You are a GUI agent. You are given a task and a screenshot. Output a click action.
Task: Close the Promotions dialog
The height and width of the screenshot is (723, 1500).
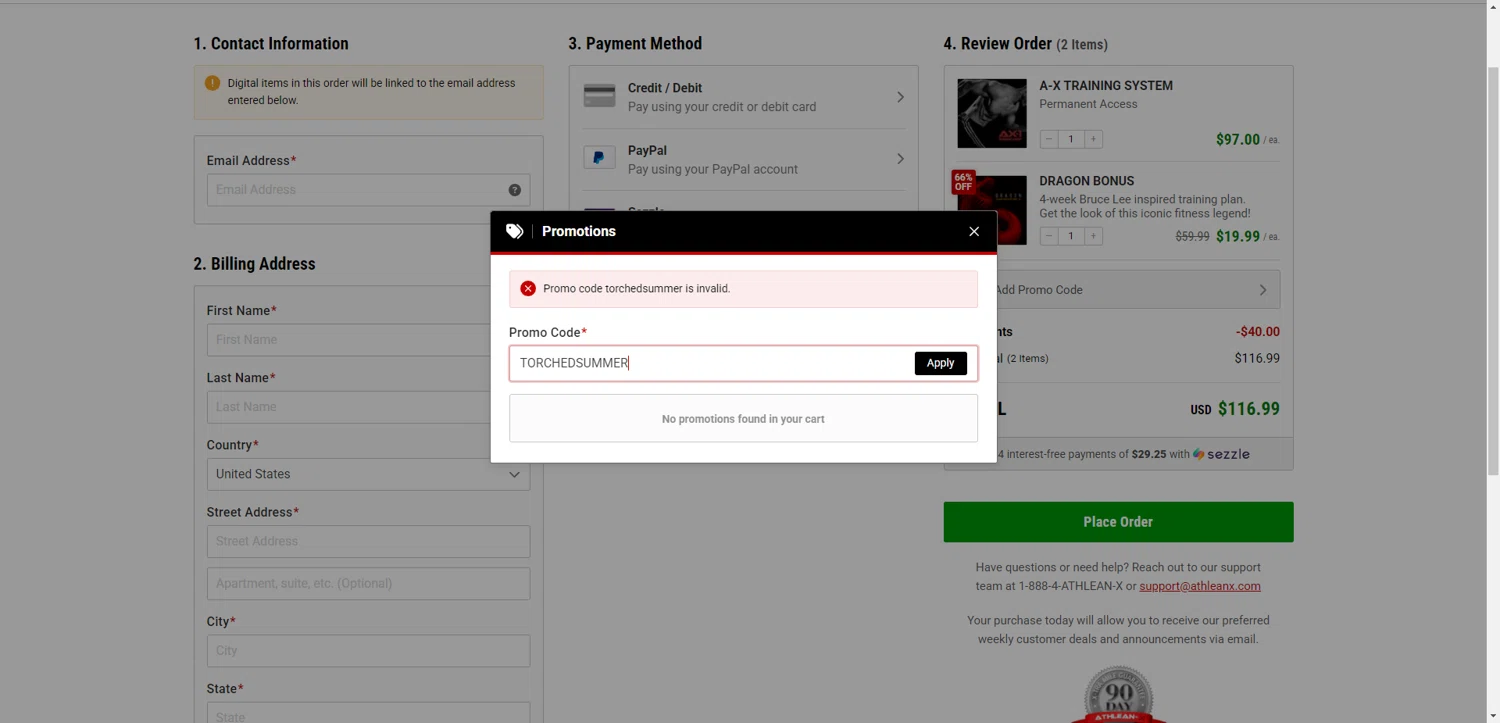(x=973, y=231)
